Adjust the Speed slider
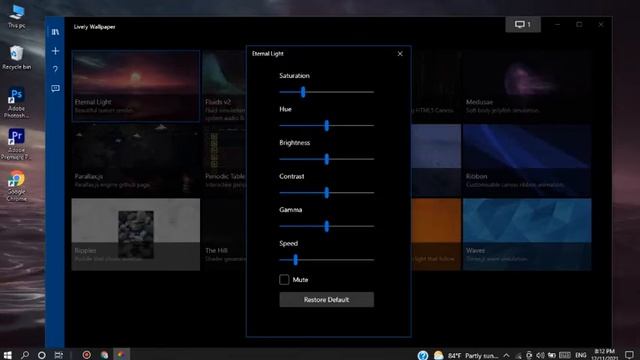Viewport: 640px width, 360px height. tap(326, 259)
